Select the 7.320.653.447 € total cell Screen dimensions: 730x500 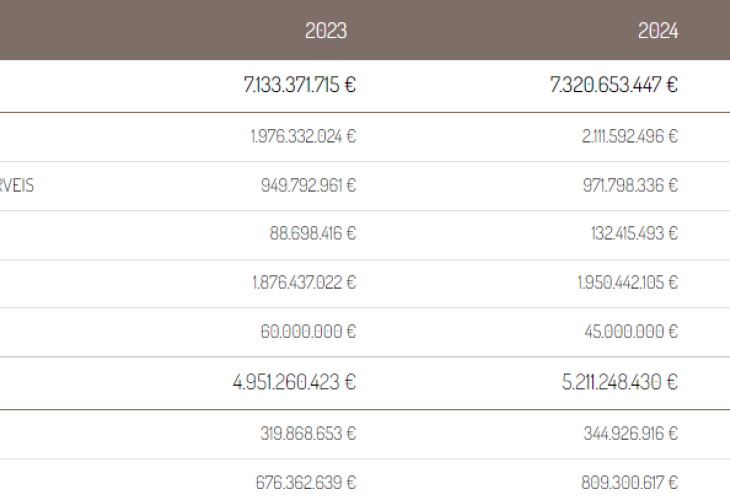(x=614, y=86)
